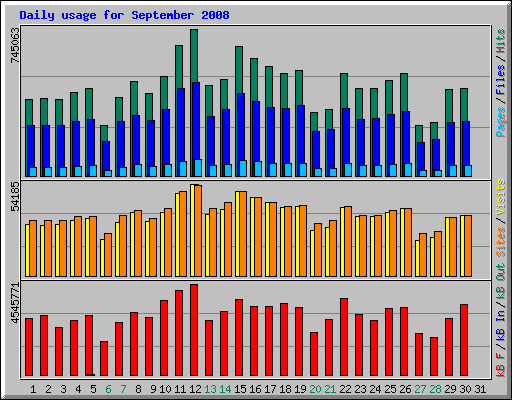The image size is (512, 400).
Task: Select green weekend day label 20
Action: click(x=315, y=389)
